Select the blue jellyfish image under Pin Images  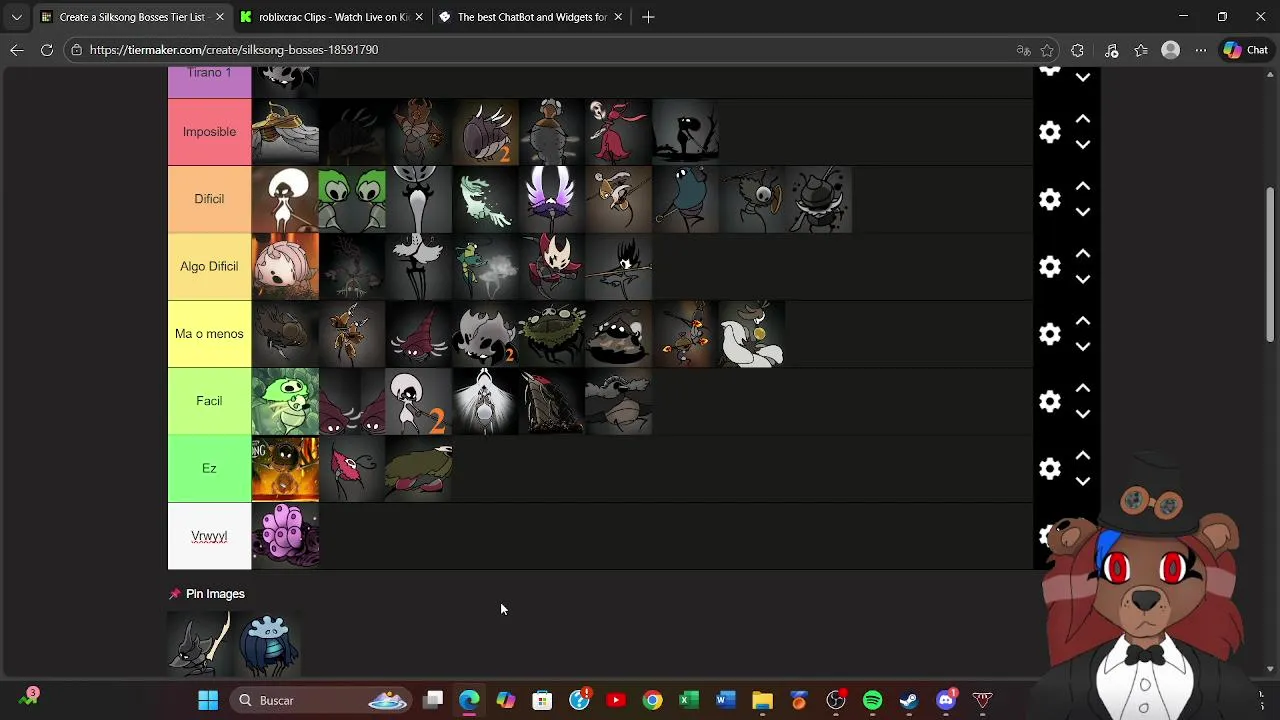(x=268, y=645)
